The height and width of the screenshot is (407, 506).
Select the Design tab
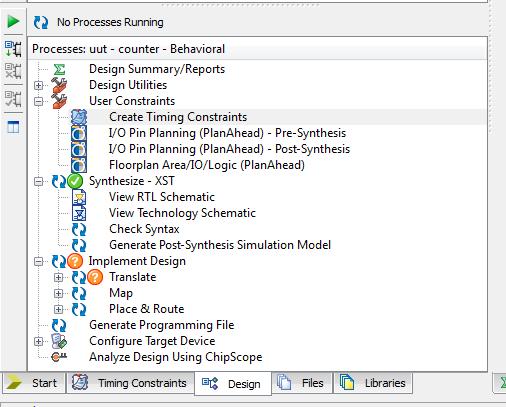[x=233, y=384]
